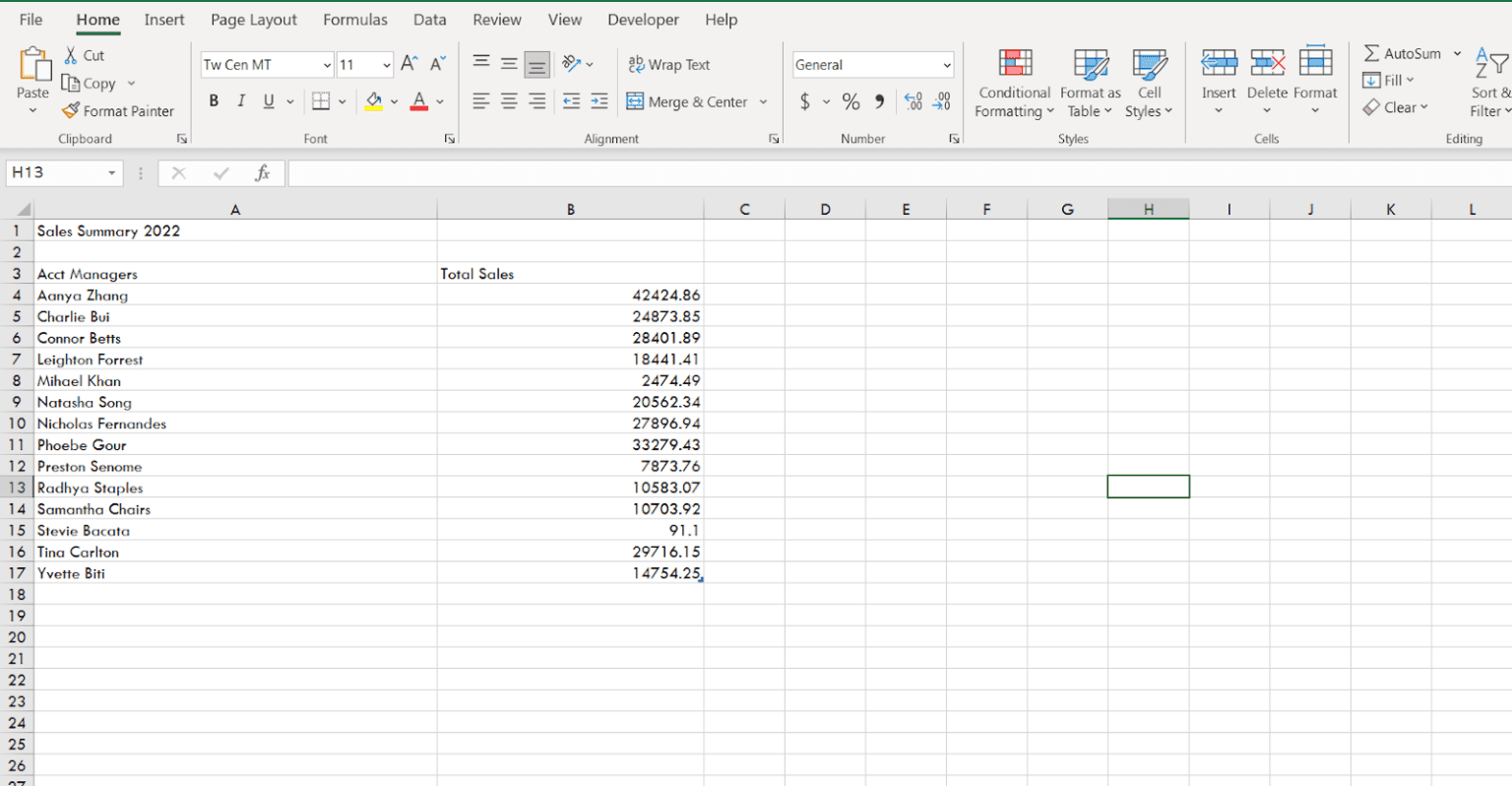Apply the red font color swatch
Screen dimensions: 1512x786
point(419,101)
